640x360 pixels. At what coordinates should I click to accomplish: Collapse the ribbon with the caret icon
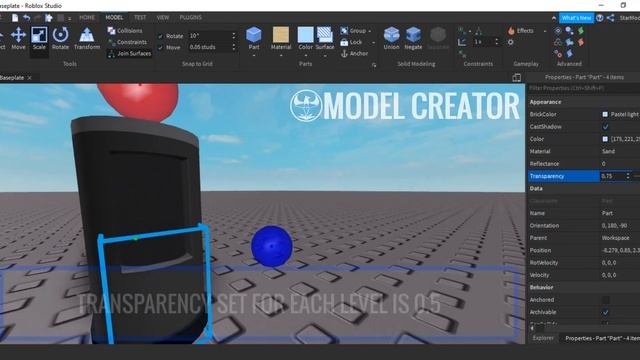(553, 18)
